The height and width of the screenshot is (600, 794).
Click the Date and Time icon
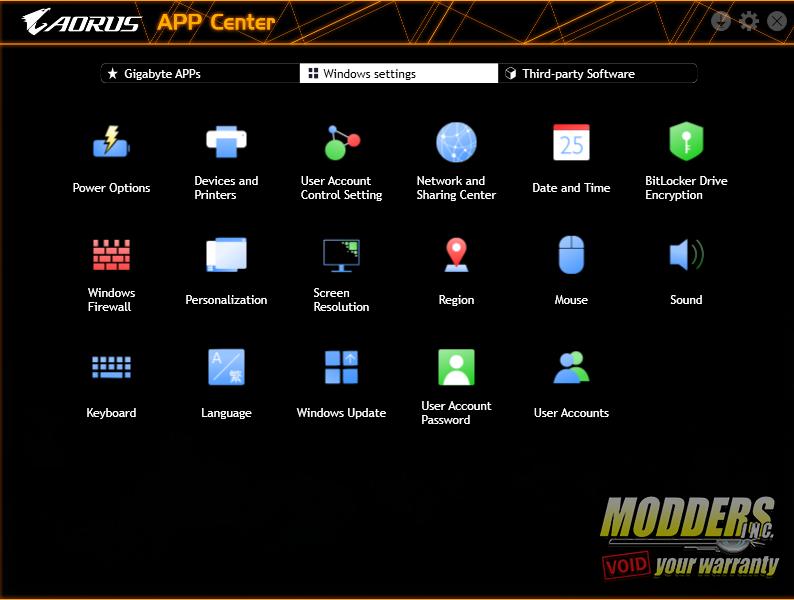coord(571,143)
